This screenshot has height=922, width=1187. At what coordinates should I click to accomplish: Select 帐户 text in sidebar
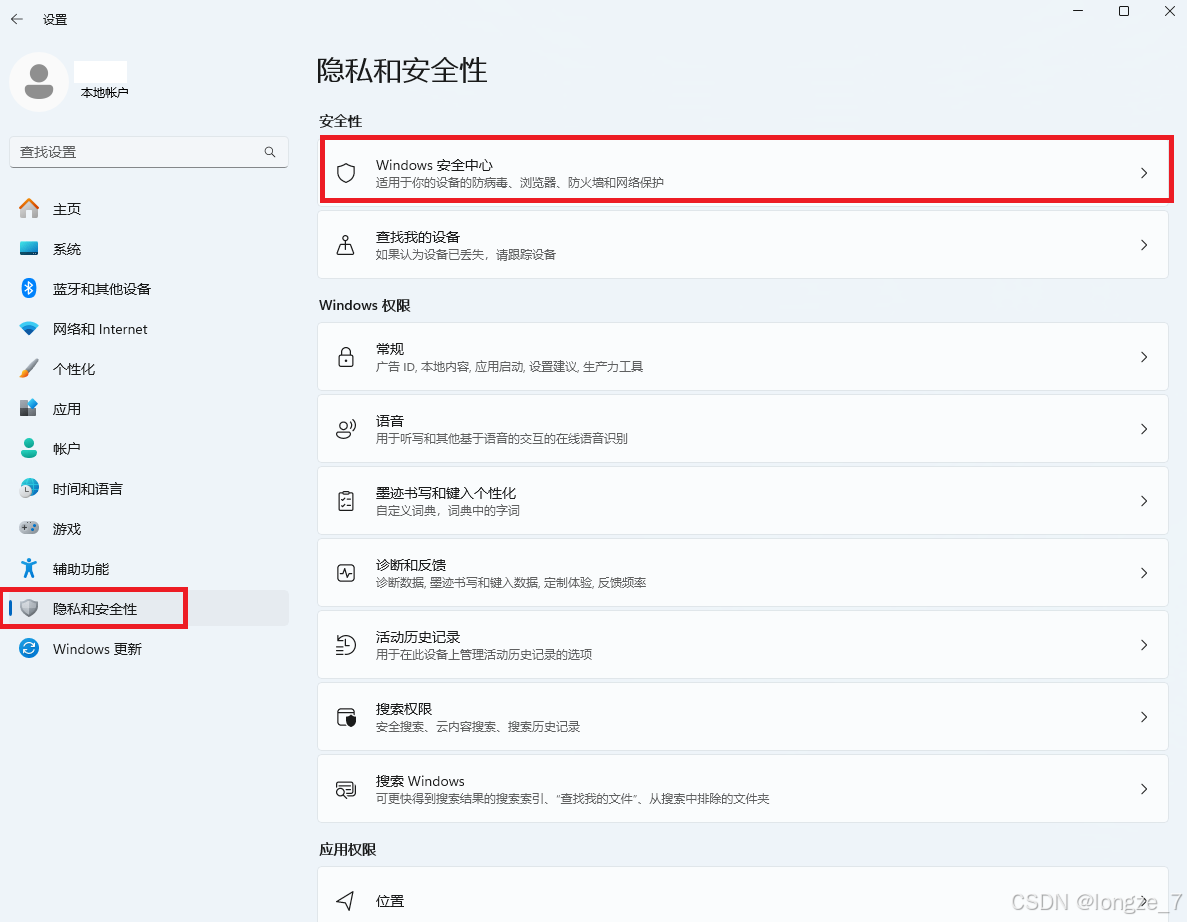click(x=67, y=449)
